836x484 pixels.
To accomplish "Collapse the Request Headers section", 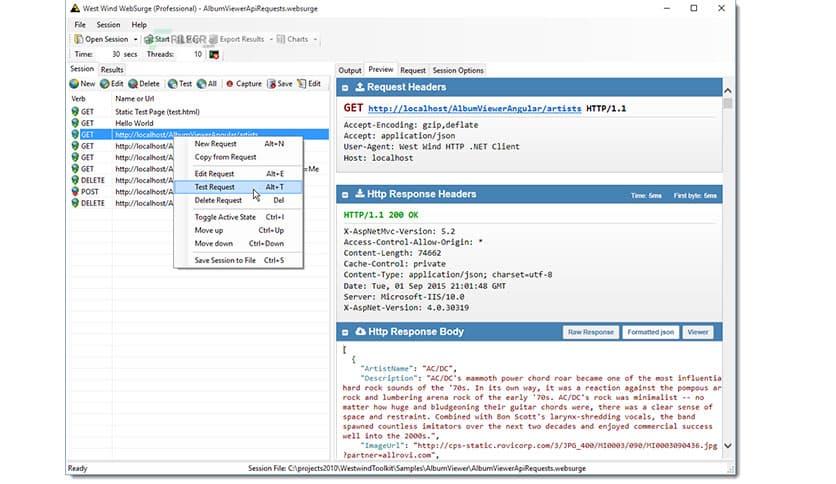I will click(359, 87).
